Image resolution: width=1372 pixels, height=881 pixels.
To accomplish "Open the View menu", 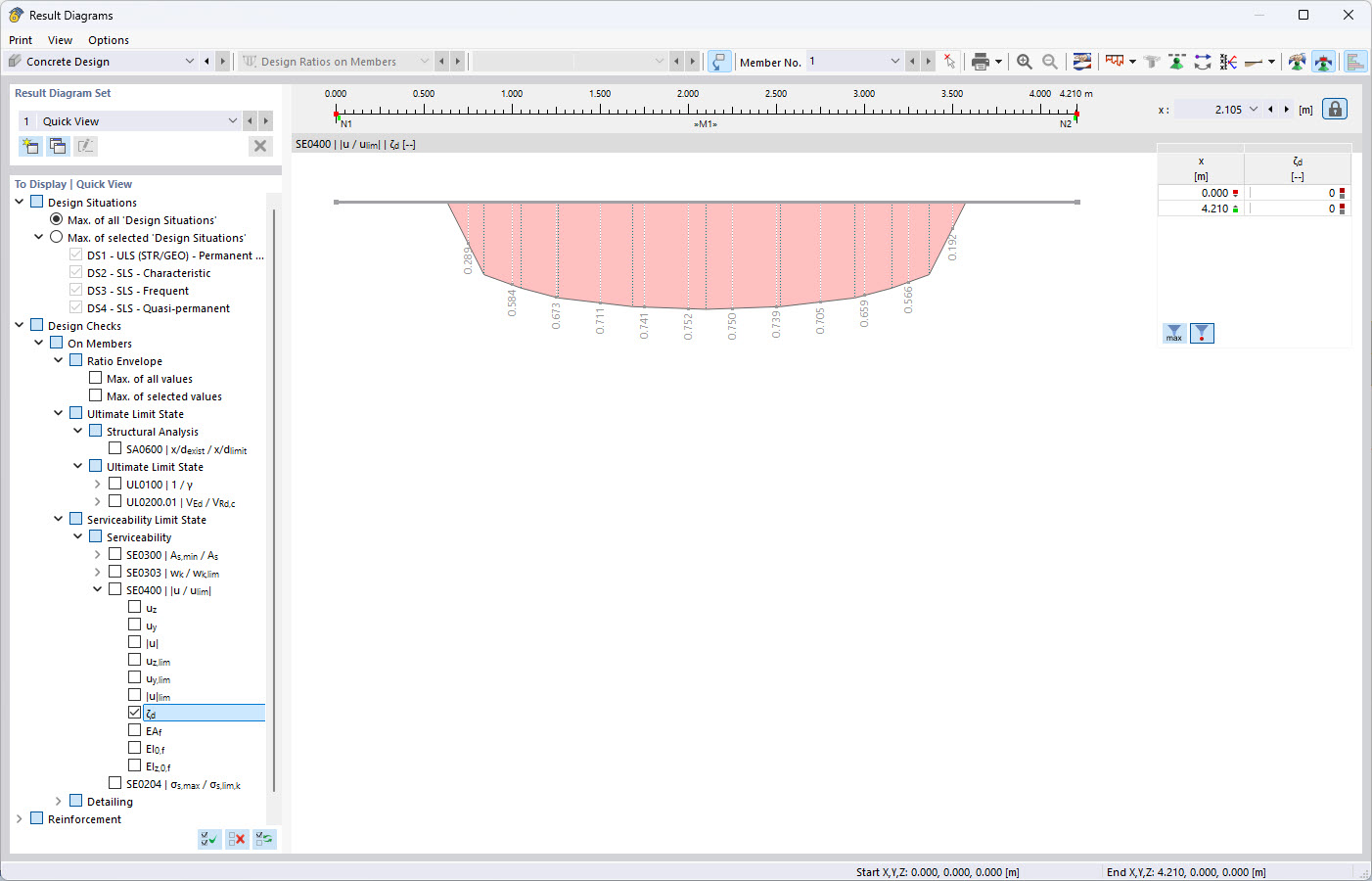I will point(60,40).
